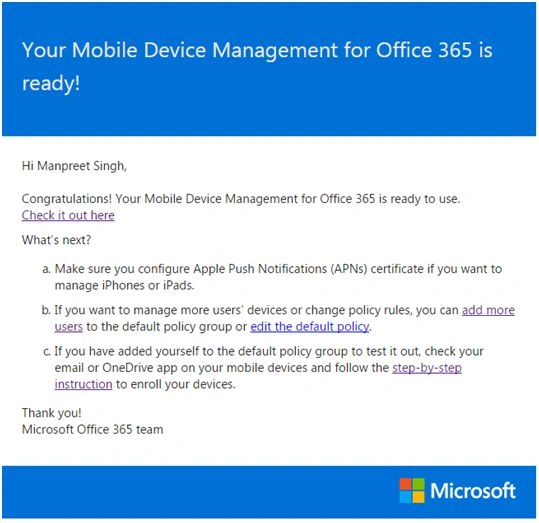Click the 'add more' link text
This screenshot has height=523, width=539.
pyautogui.click(x=488, y=310)
